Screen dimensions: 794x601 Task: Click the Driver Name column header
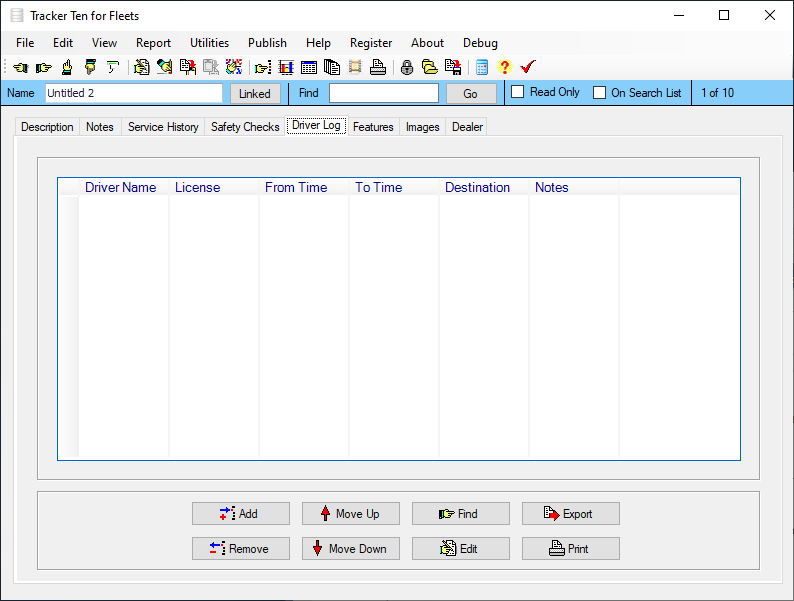pyautogui.click(x=121, y=187)
